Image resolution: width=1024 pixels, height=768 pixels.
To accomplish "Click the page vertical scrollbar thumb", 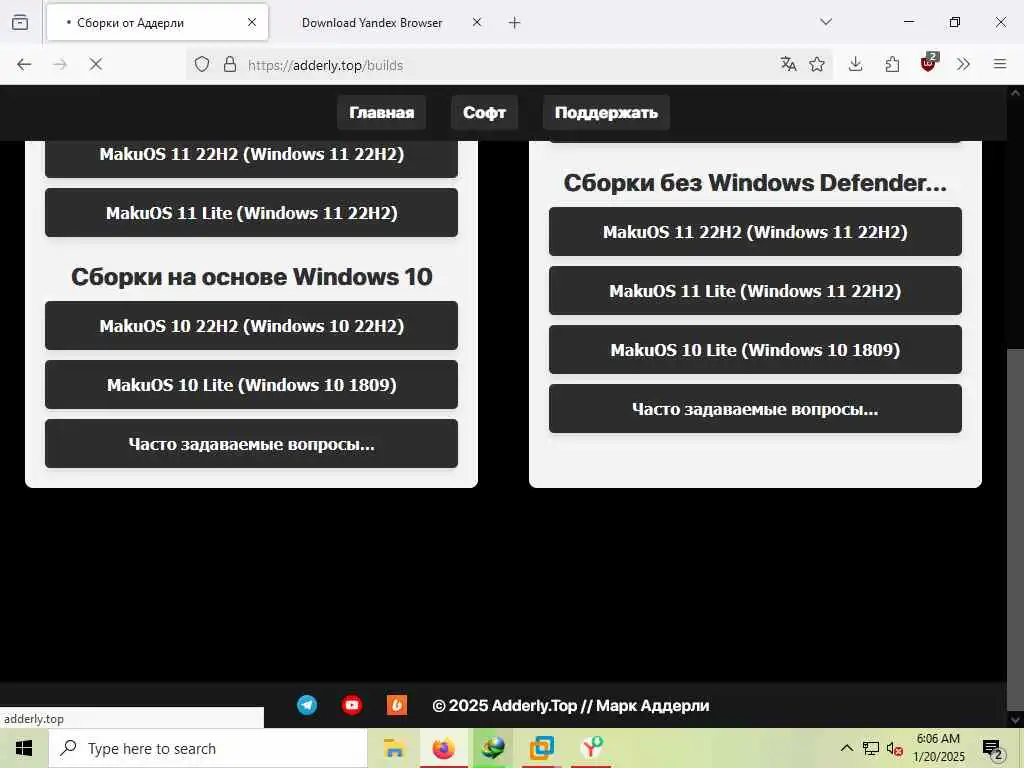I will pyautogui.click(x=1015, y=529).
